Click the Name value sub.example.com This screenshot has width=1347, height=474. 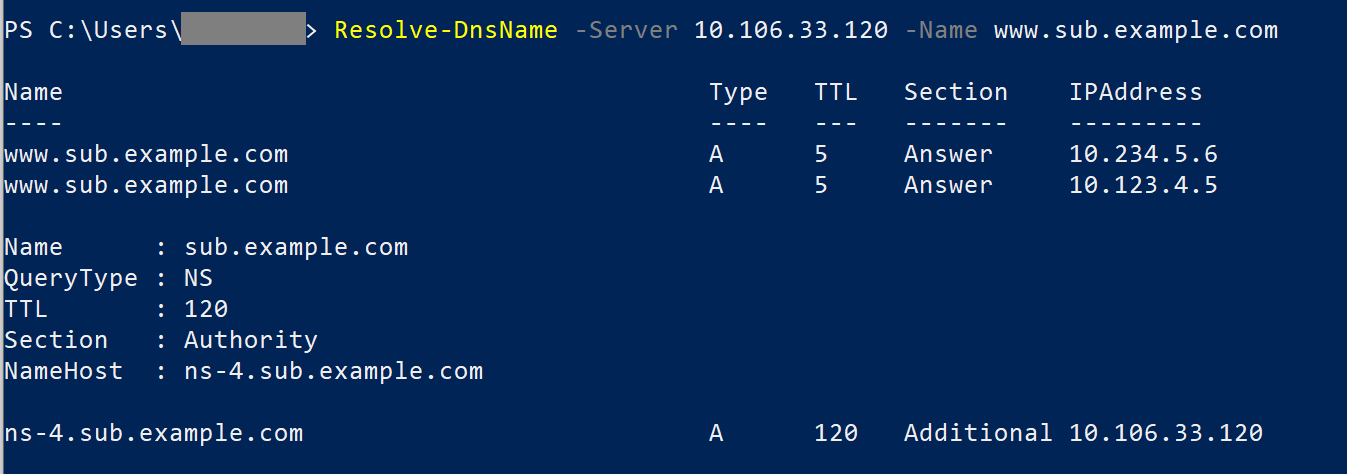pos(295,248)
